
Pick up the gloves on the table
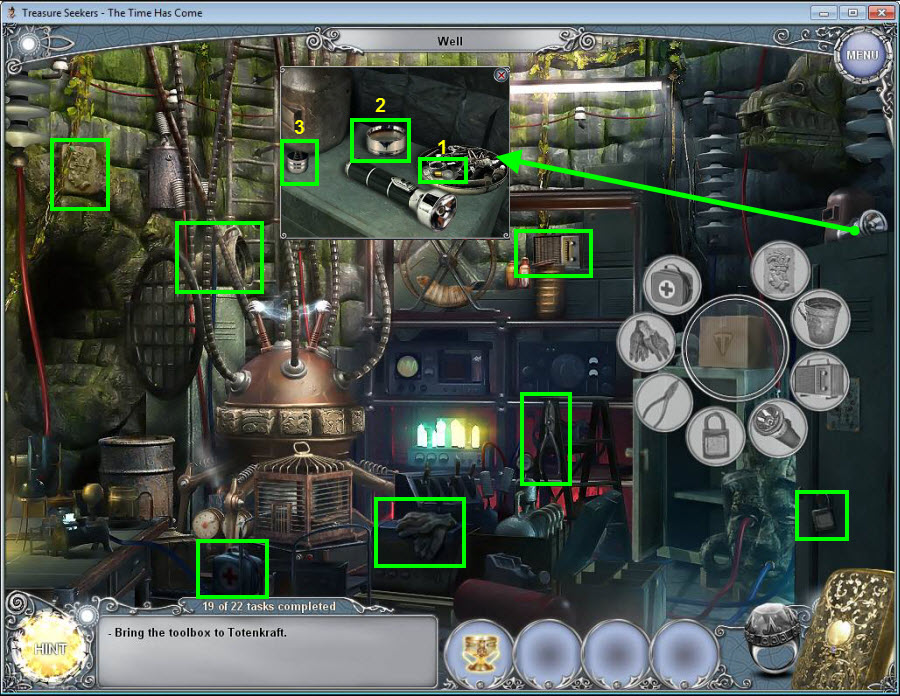[x=419, y=532]
